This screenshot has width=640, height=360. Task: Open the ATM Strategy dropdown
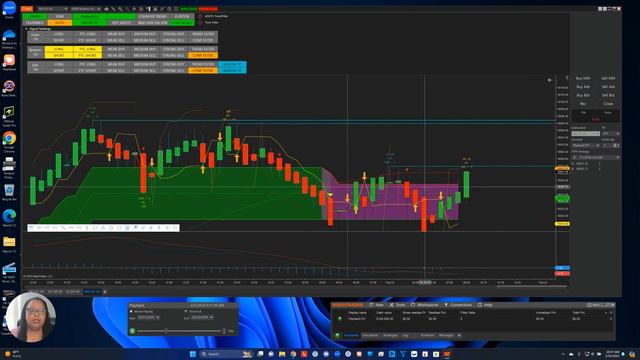[596, 157]
